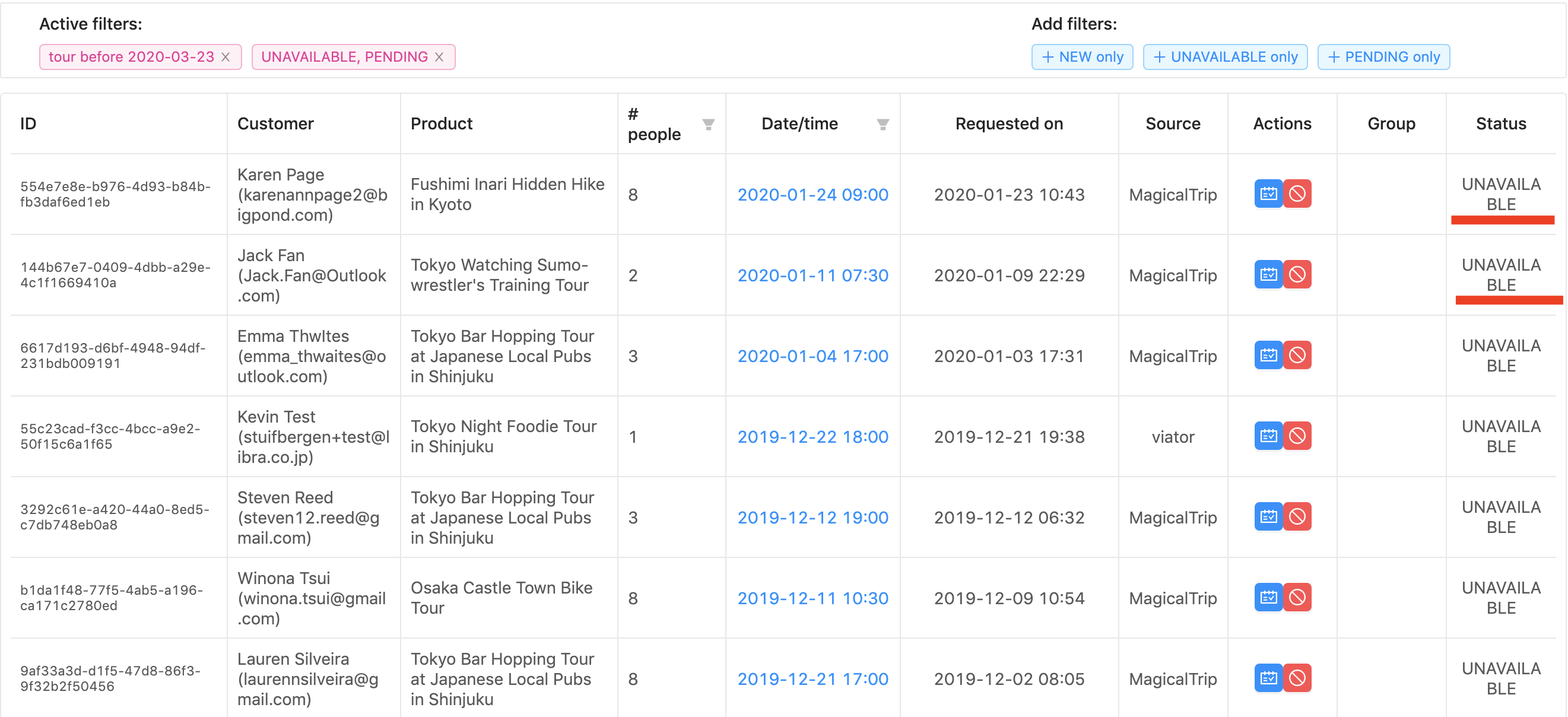Open the 2020-01-24 09:00 date link
Screen dimensions: 1568x717
point(812,195)
